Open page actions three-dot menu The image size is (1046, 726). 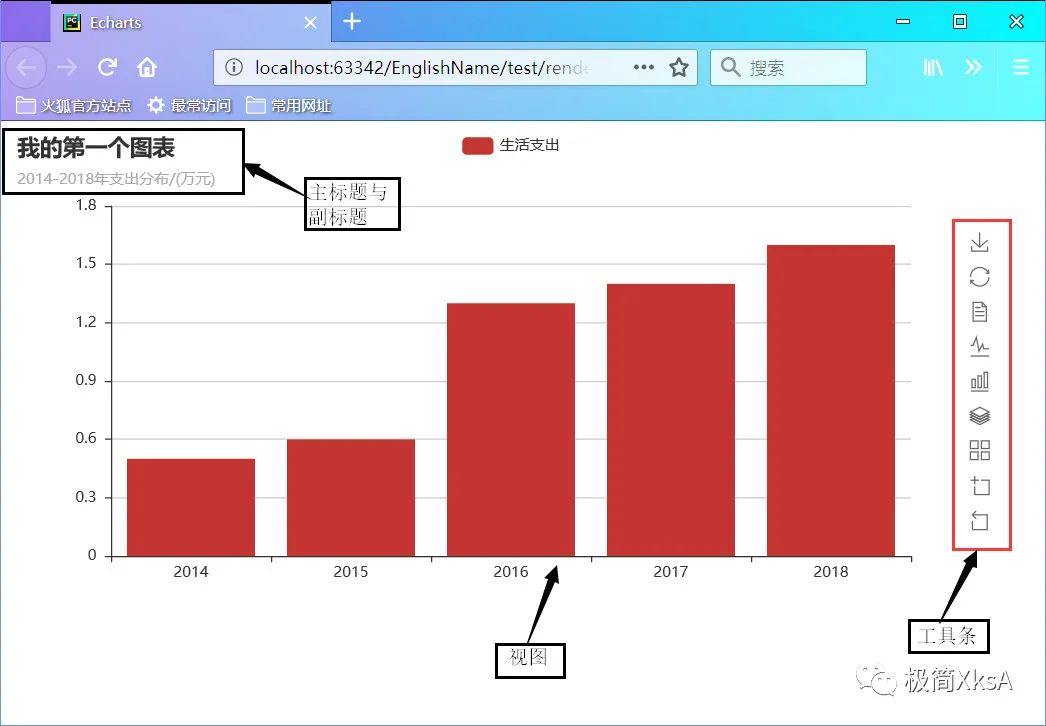(644, 67)
